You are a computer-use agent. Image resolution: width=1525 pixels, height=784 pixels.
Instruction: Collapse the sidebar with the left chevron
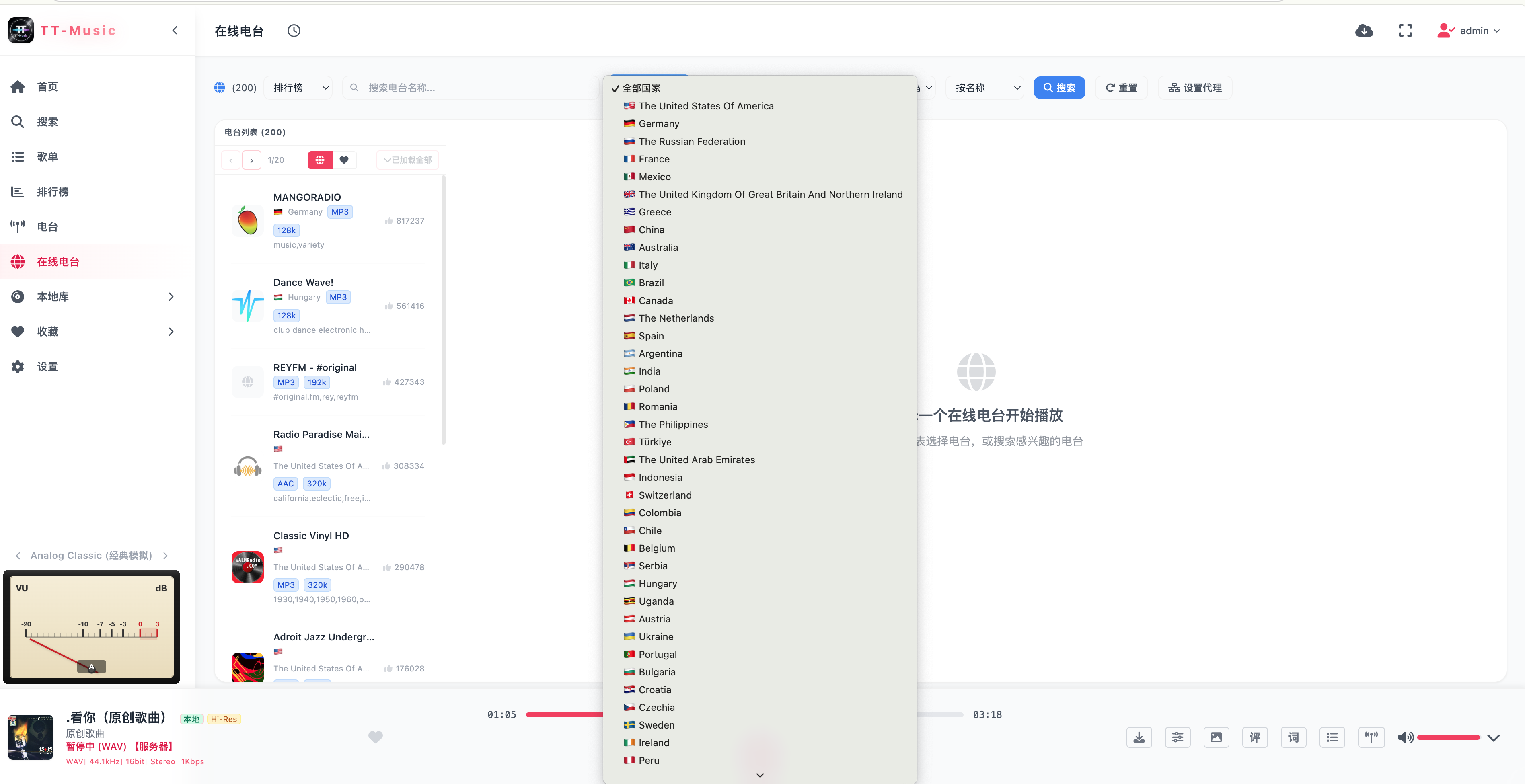click(175, 30)
